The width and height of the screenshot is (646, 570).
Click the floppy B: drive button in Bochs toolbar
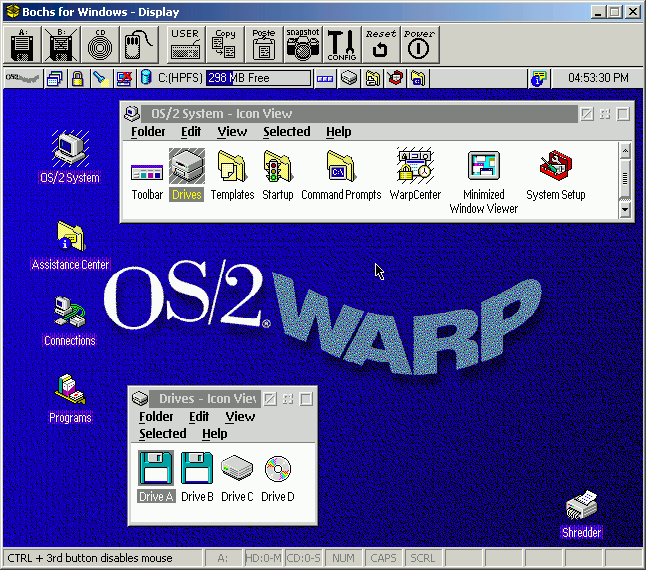tap(61, 45)
